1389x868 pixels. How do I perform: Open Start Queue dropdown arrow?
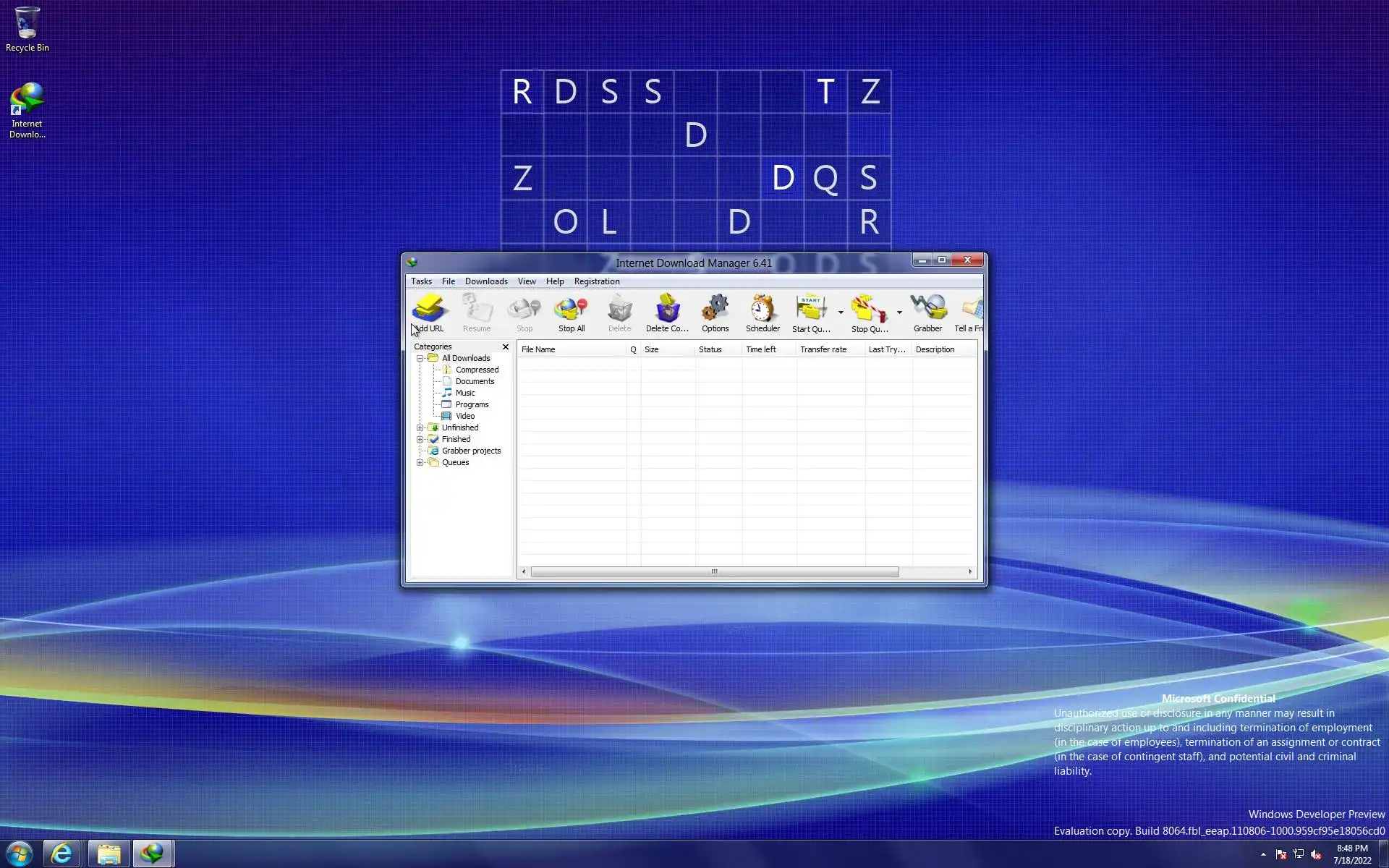[841, 312]
